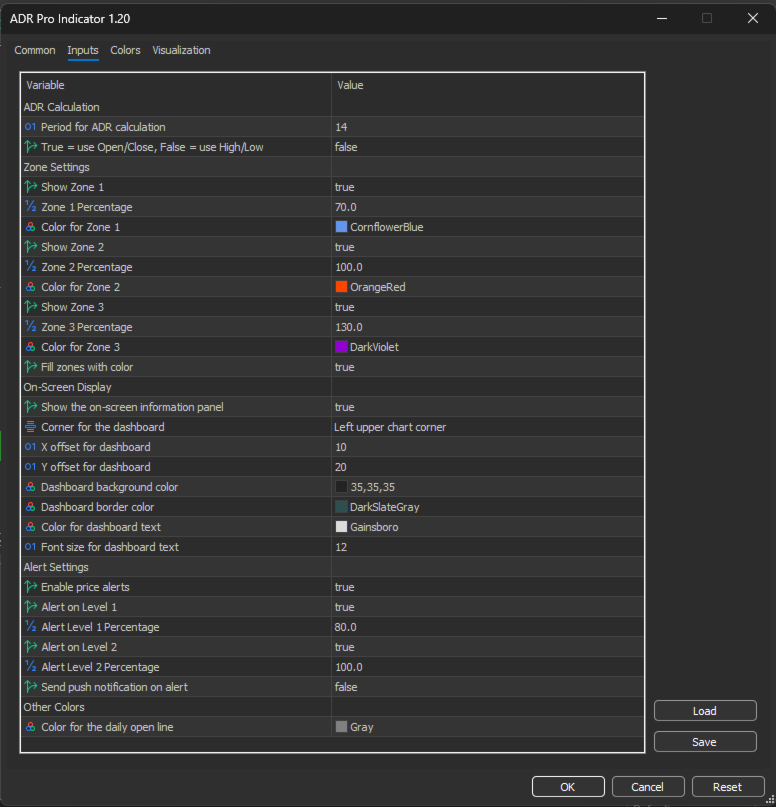Image resolution: width=776 pixels, height=807 pixels.
Task: Click the color icon beside Dashboard background color
Action: [x=31, y=487]
